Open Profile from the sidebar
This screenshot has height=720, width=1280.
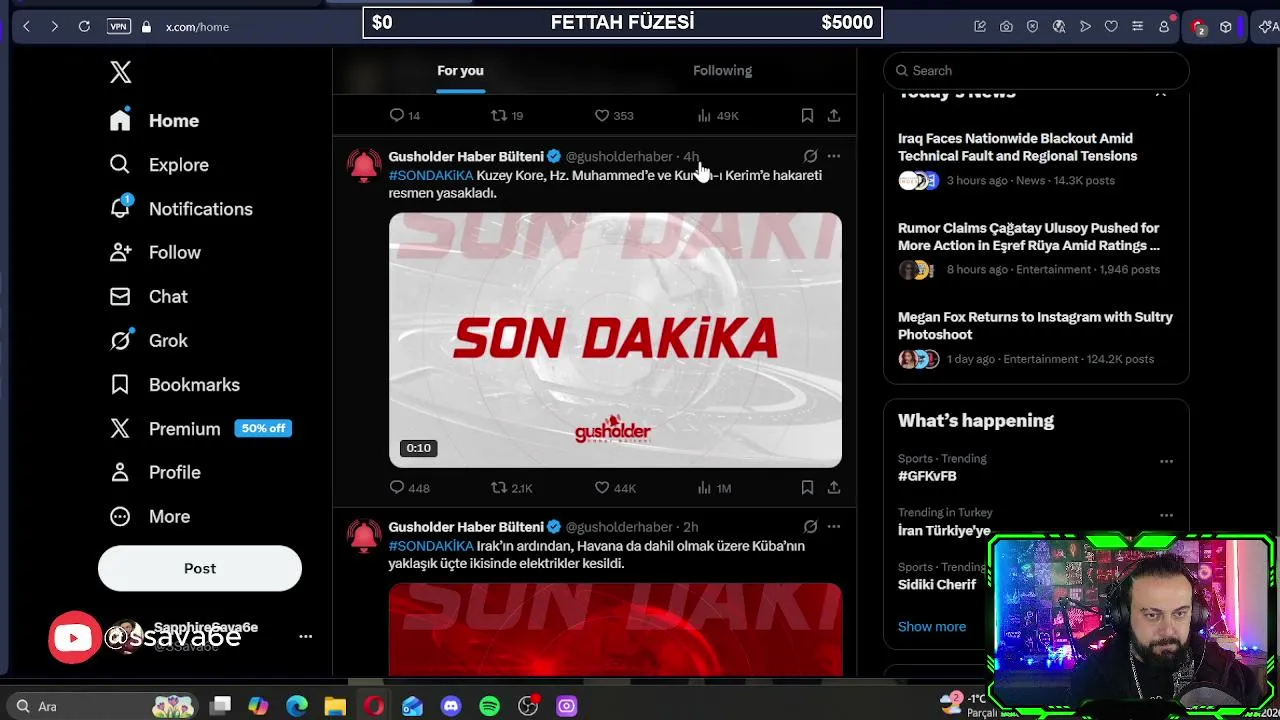(x=155, y=472)
